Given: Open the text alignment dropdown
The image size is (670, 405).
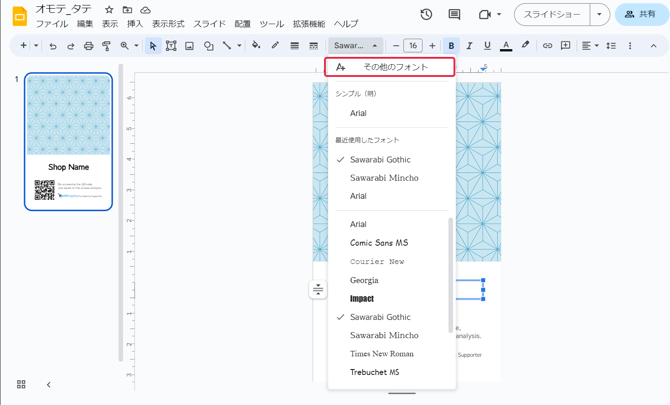Looking at the screenshot, I should (x=590, y=46).
